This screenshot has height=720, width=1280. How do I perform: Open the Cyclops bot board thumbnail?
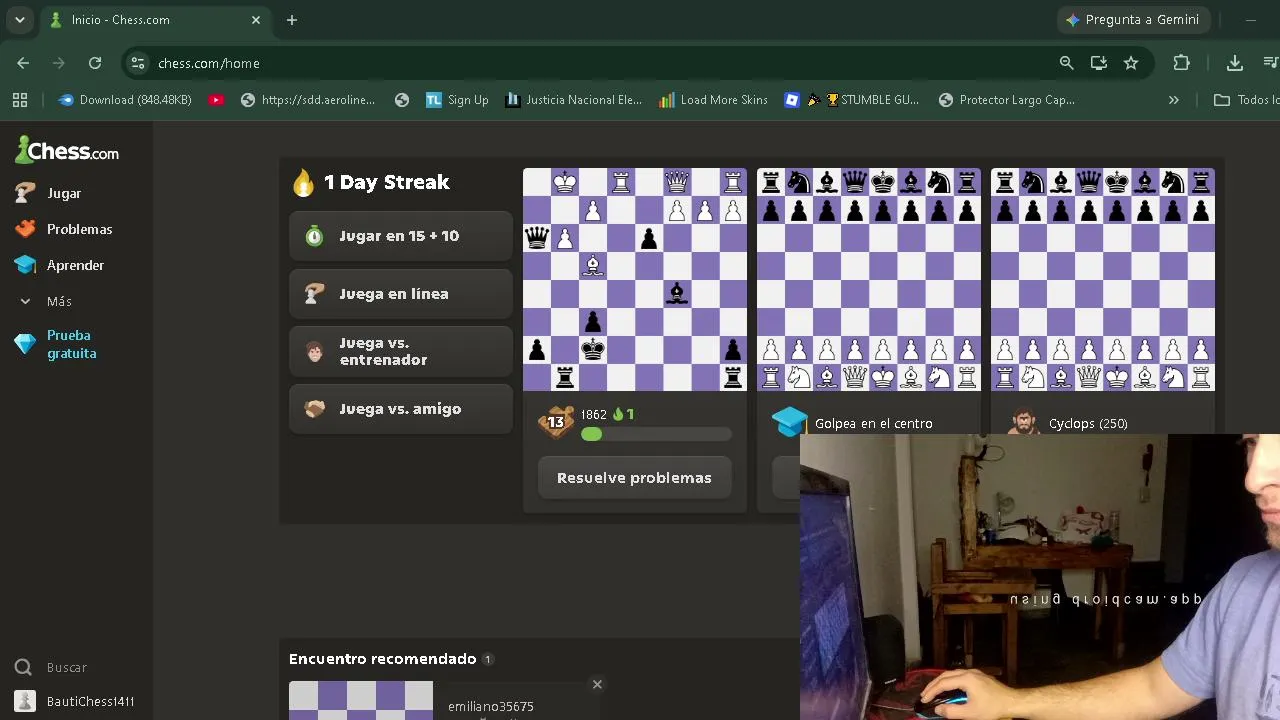(x=1103, y=279)
